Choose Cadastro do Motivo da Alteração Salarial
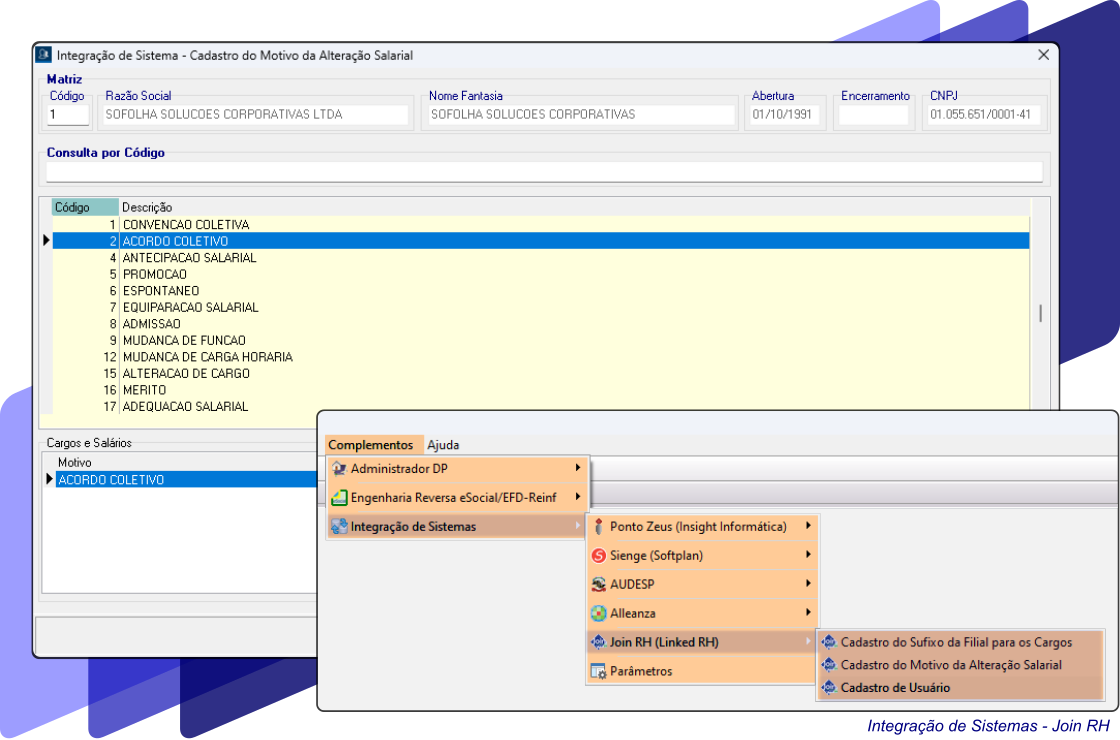The height and width of the screenshot is (740, 1120). point(951,665)
